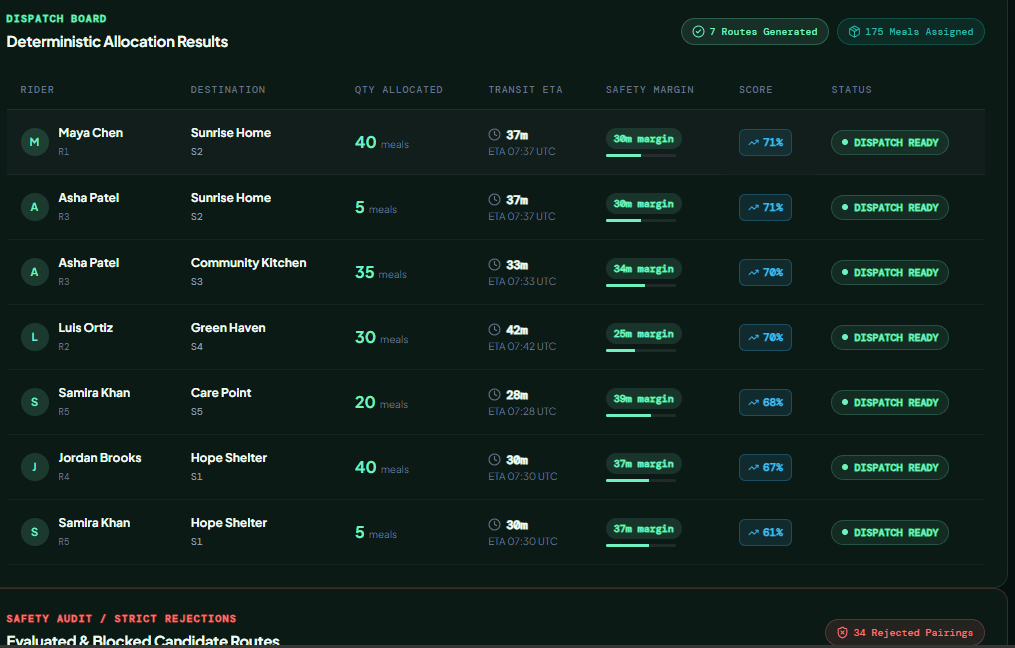1015x648 pixels.
Task: Click the Status column header
Action: coord(851,89)
